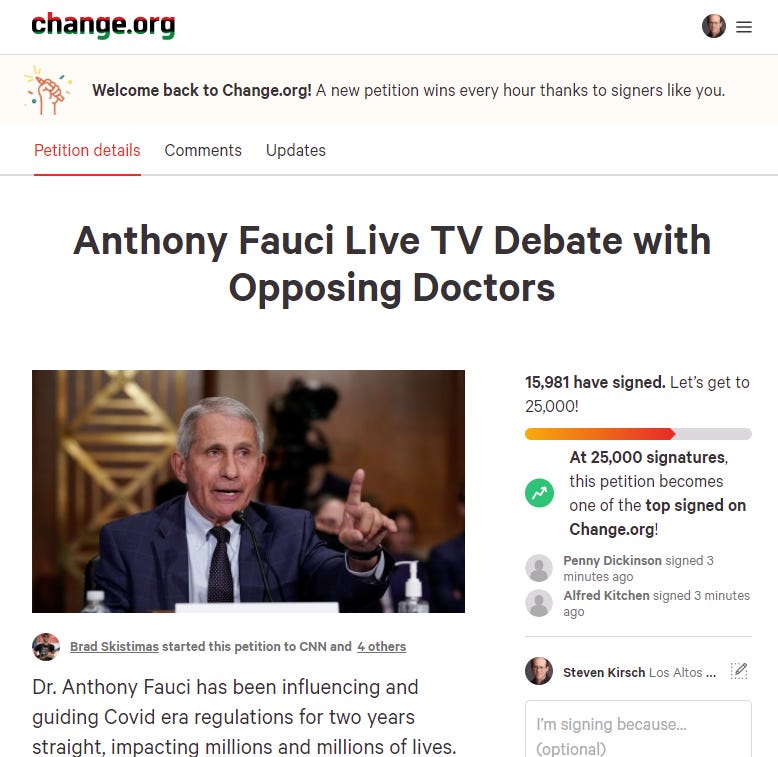Click Steven Kirsch's avatar in sign form
The height and width of the screenshot is (757, 778).
click(539, 671)
